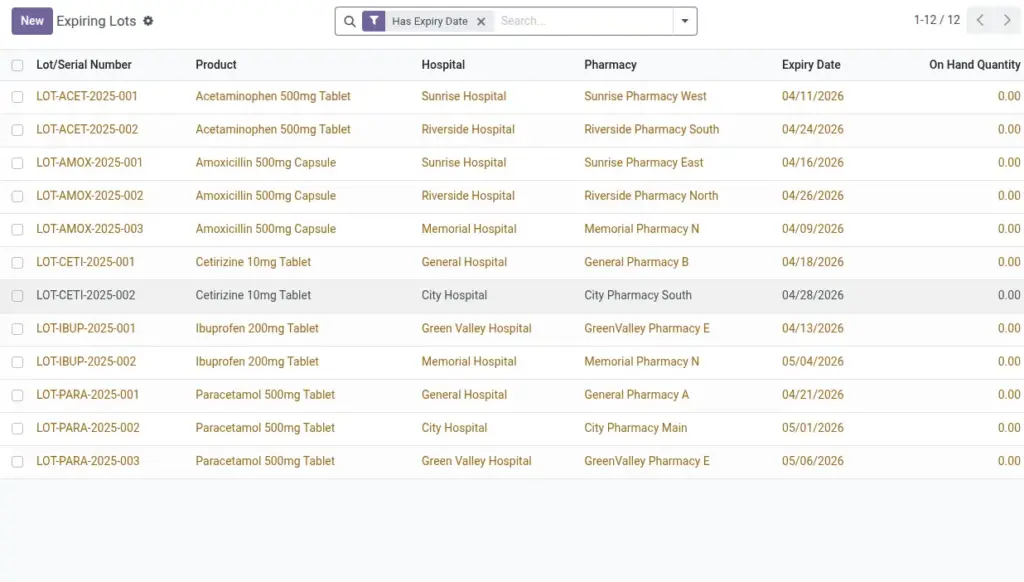Open lot LOT-CETI-2025-001
Screen dimensions: 1024x582
click(85, 262)
